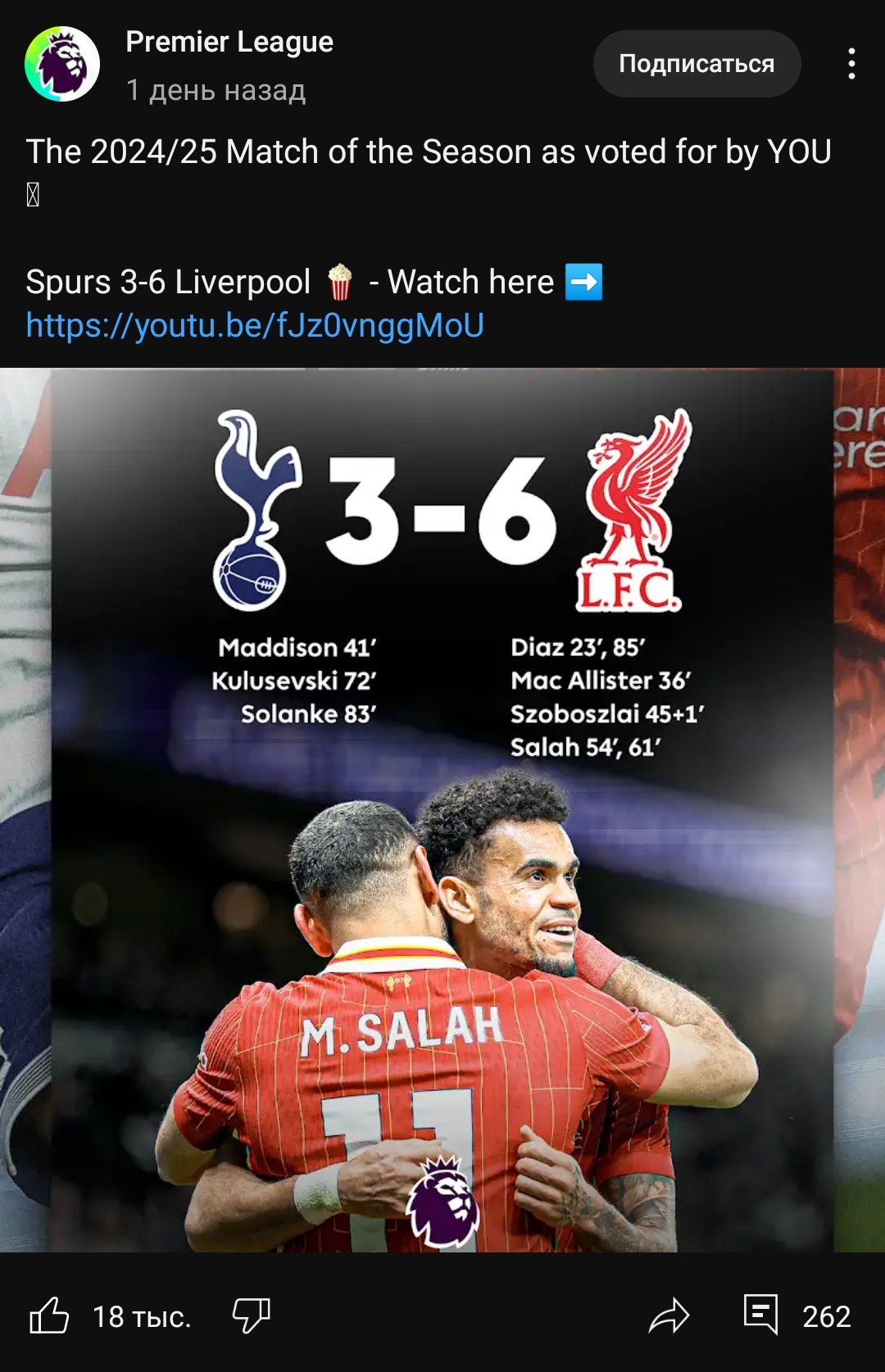
Task: Like the post with thumbs-up icon
Action: [x=49, y=1315]
